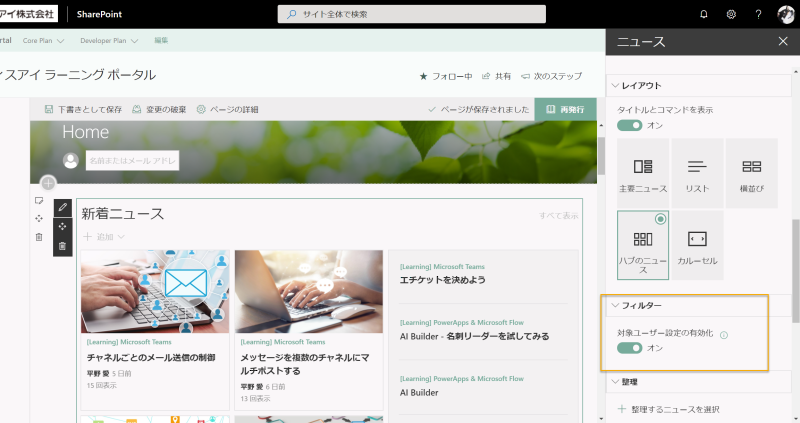Click 変更の破棄 in the toolbar
This screenshot has width=800, height=423.
pos(159,109)
